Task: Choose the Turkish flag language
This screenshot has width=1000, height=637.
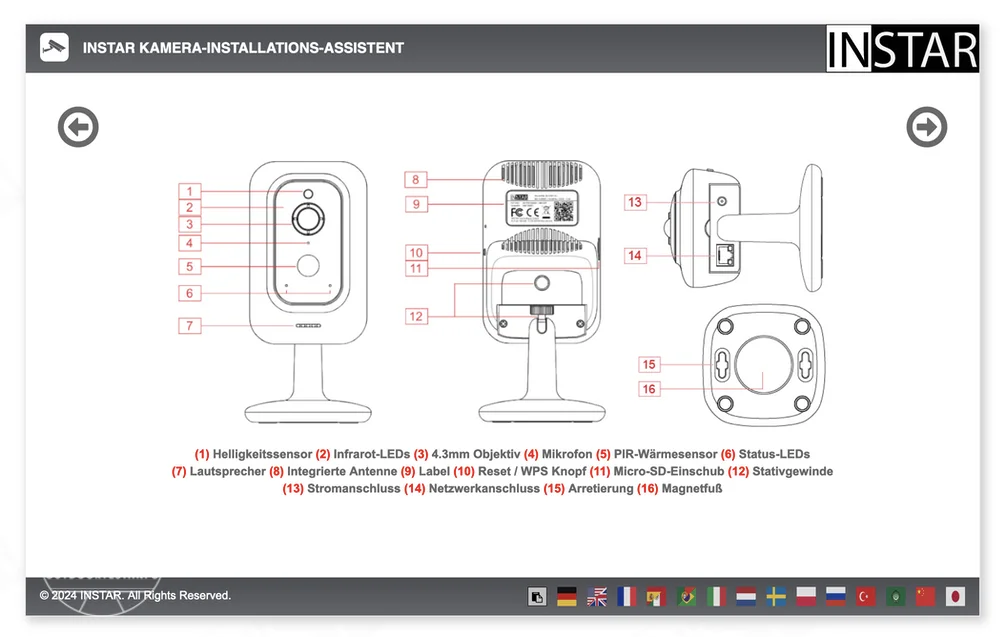Action: (x=866, y=597)
